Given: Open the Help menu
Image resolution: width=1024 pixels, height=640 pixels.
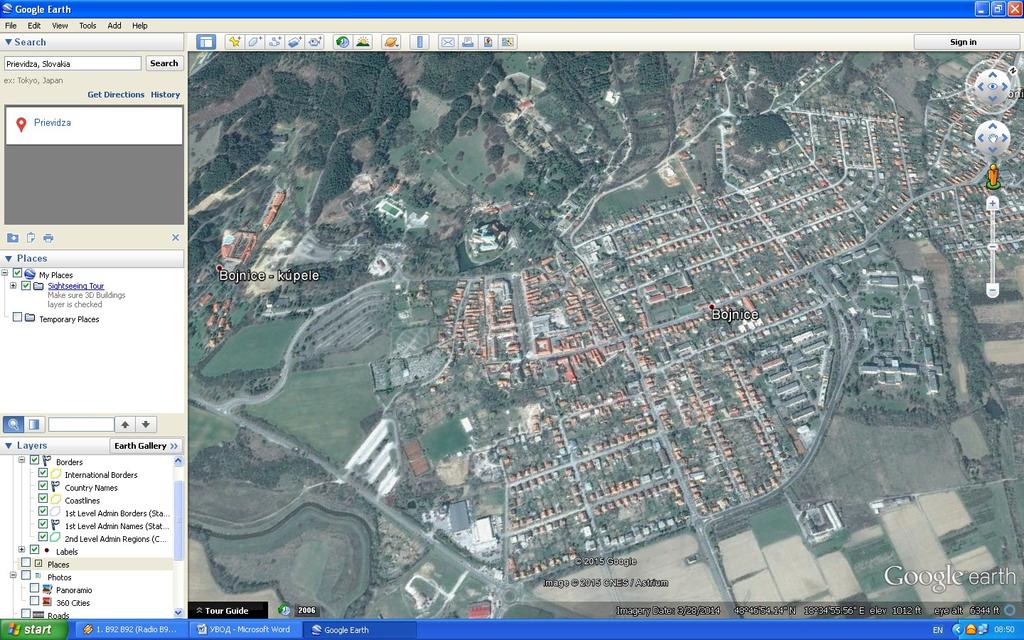Looking at the screenshot, I should point(140,25).
